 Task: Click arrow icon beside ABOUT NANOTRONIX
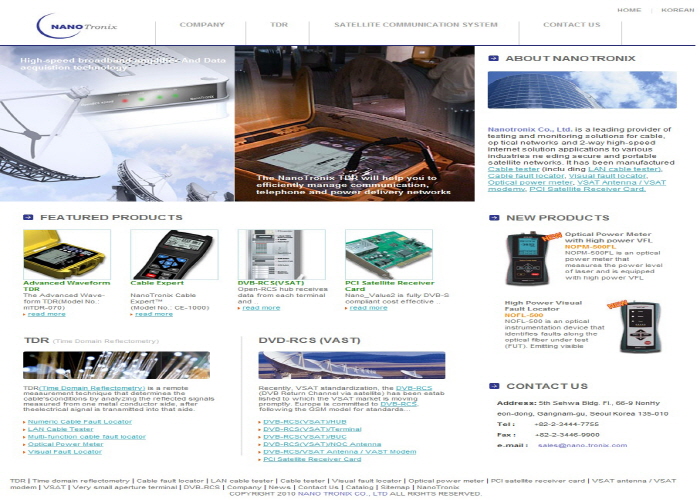coord(494,58)
